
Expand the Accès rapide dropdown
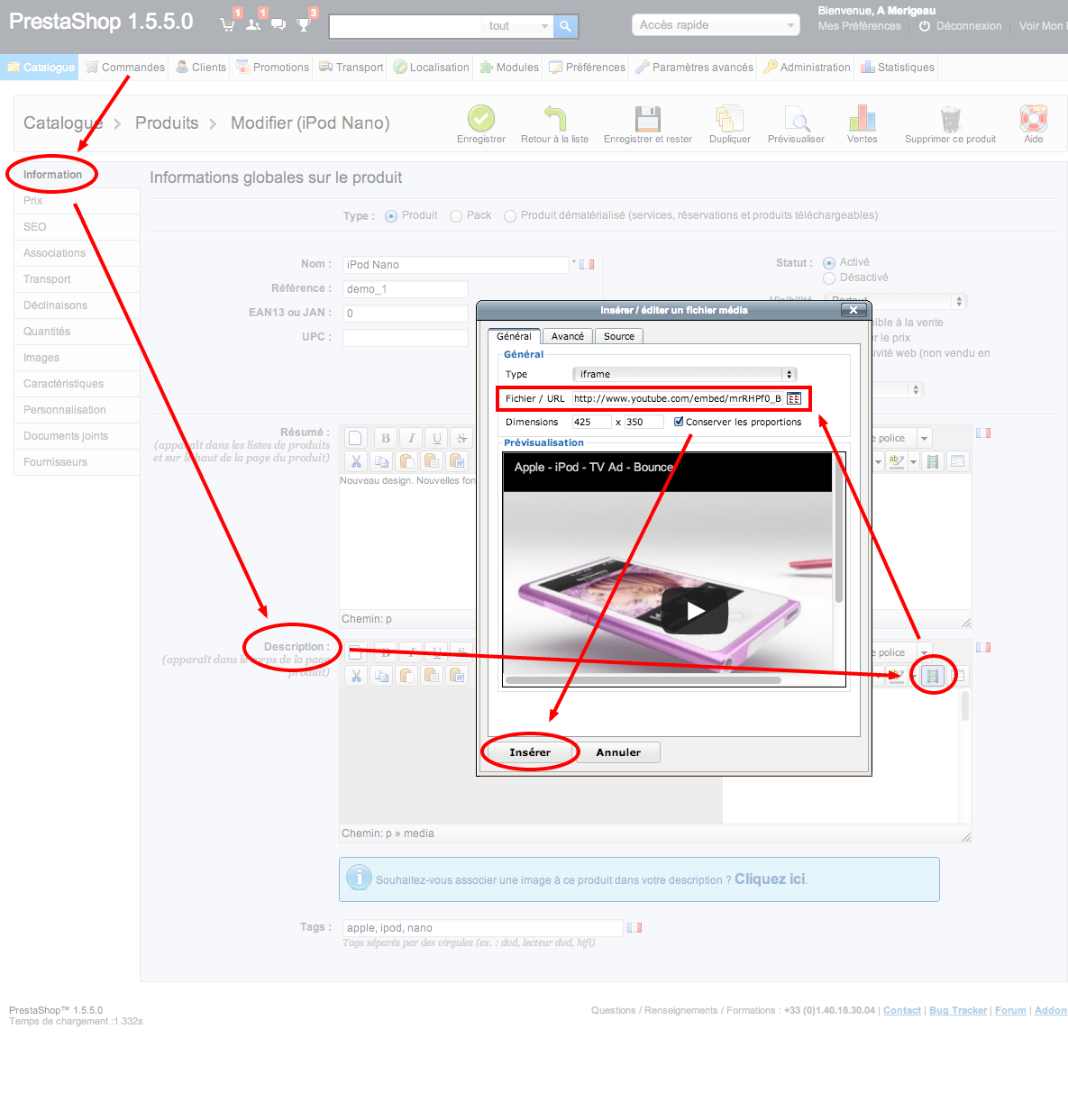tap(716, 25)
